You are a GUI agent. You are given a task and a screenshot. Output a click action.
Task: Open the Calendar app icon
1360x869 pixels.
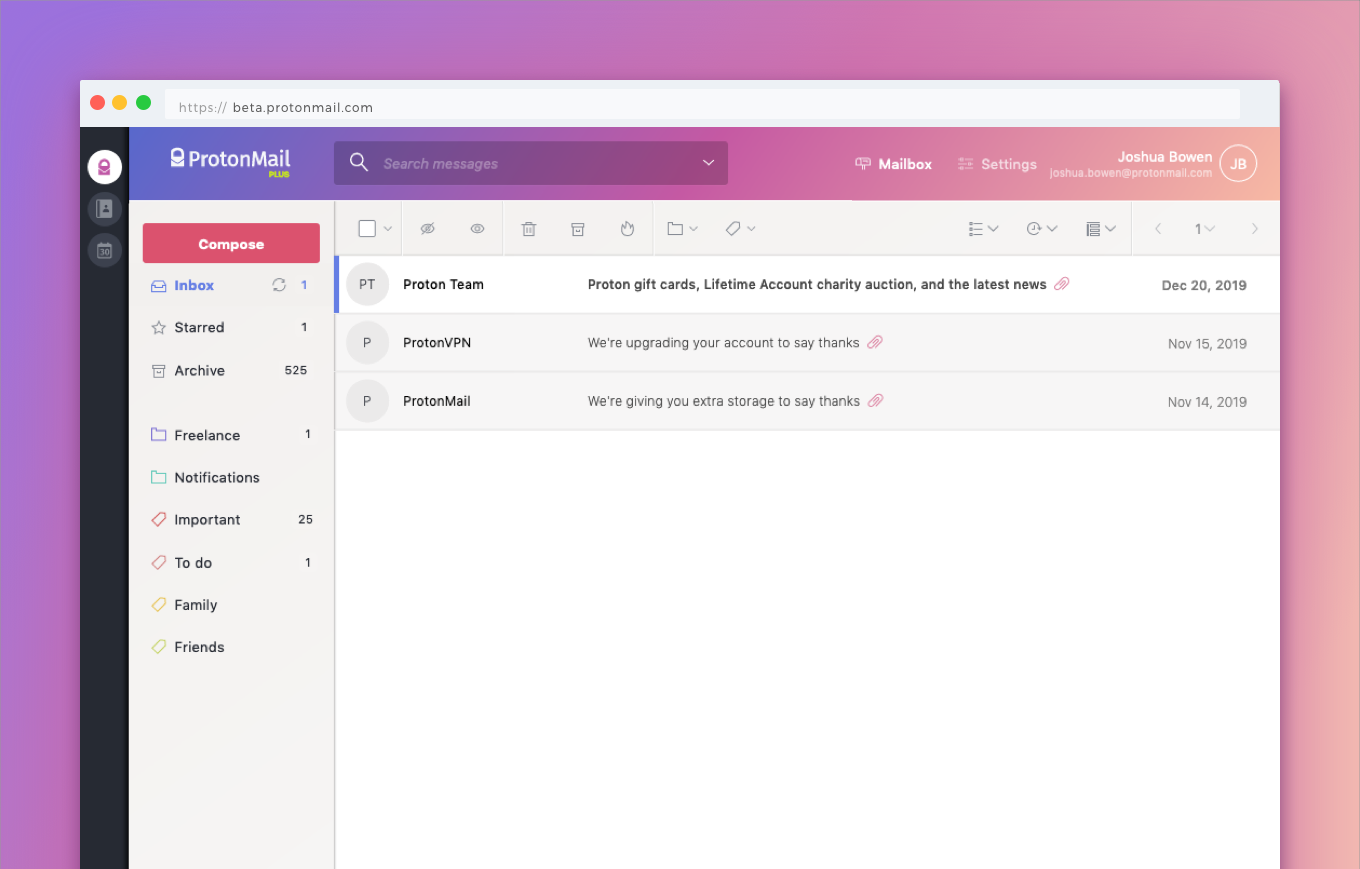click(104, 251)
